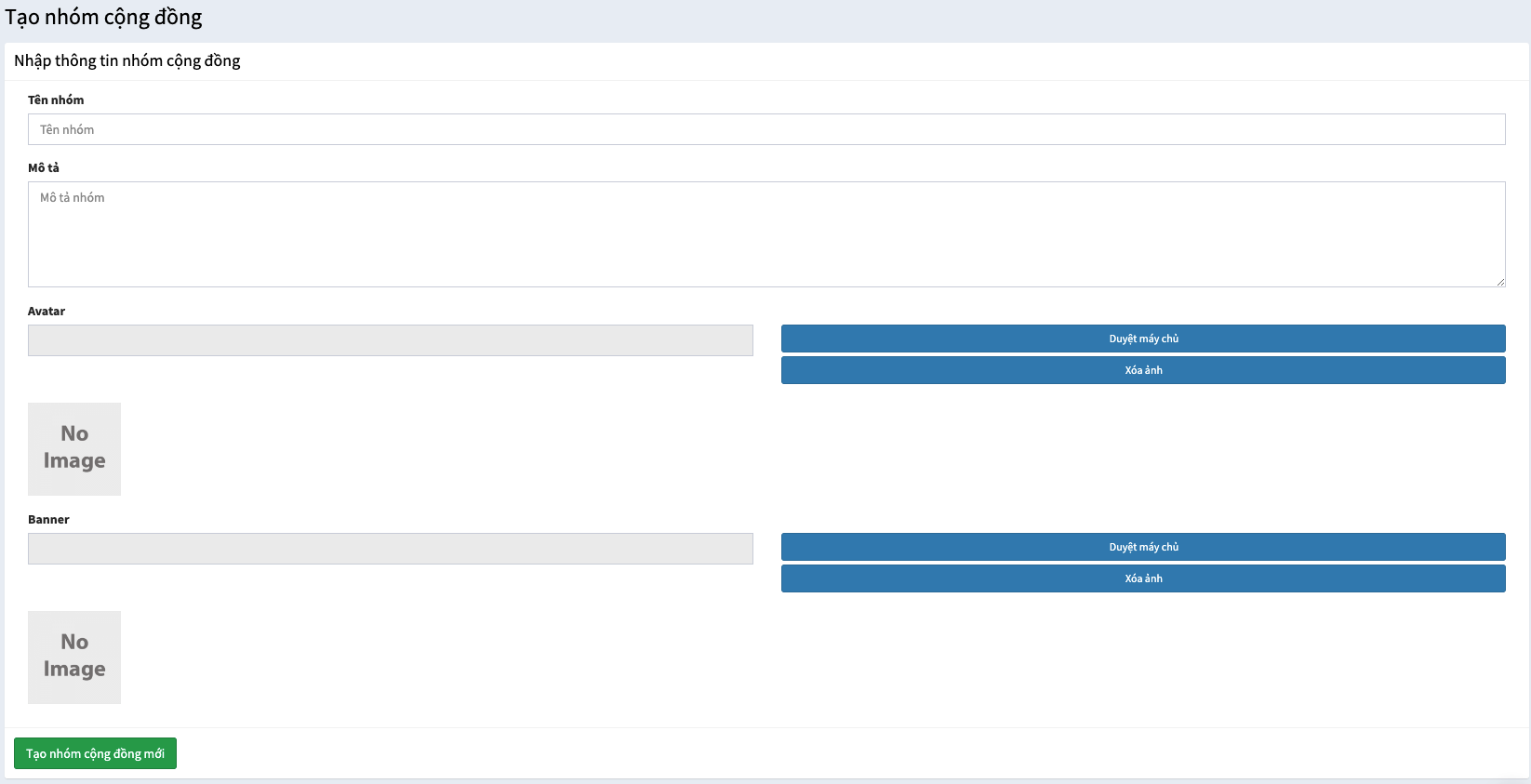Click the footer bar beside the green button
Screen dimensions: 1531x784
click(837, 753)
